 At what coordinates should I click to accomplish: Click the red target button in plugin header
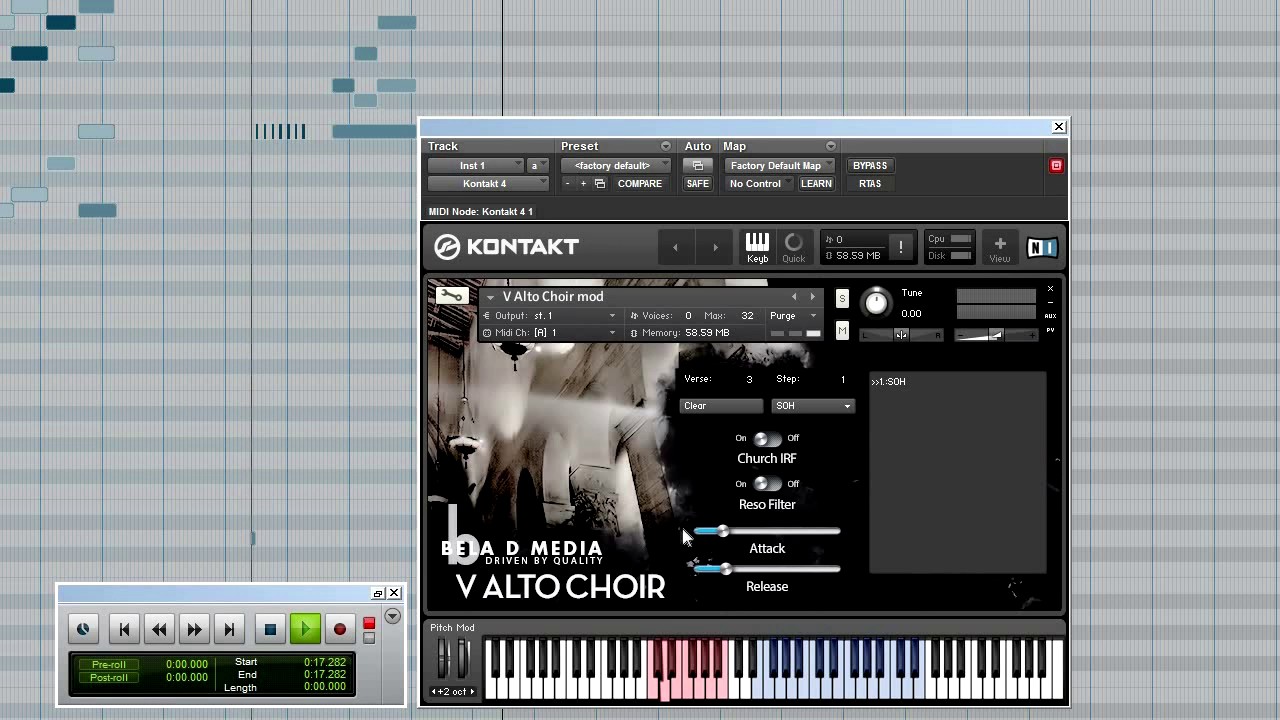[x=1056, y=166]
